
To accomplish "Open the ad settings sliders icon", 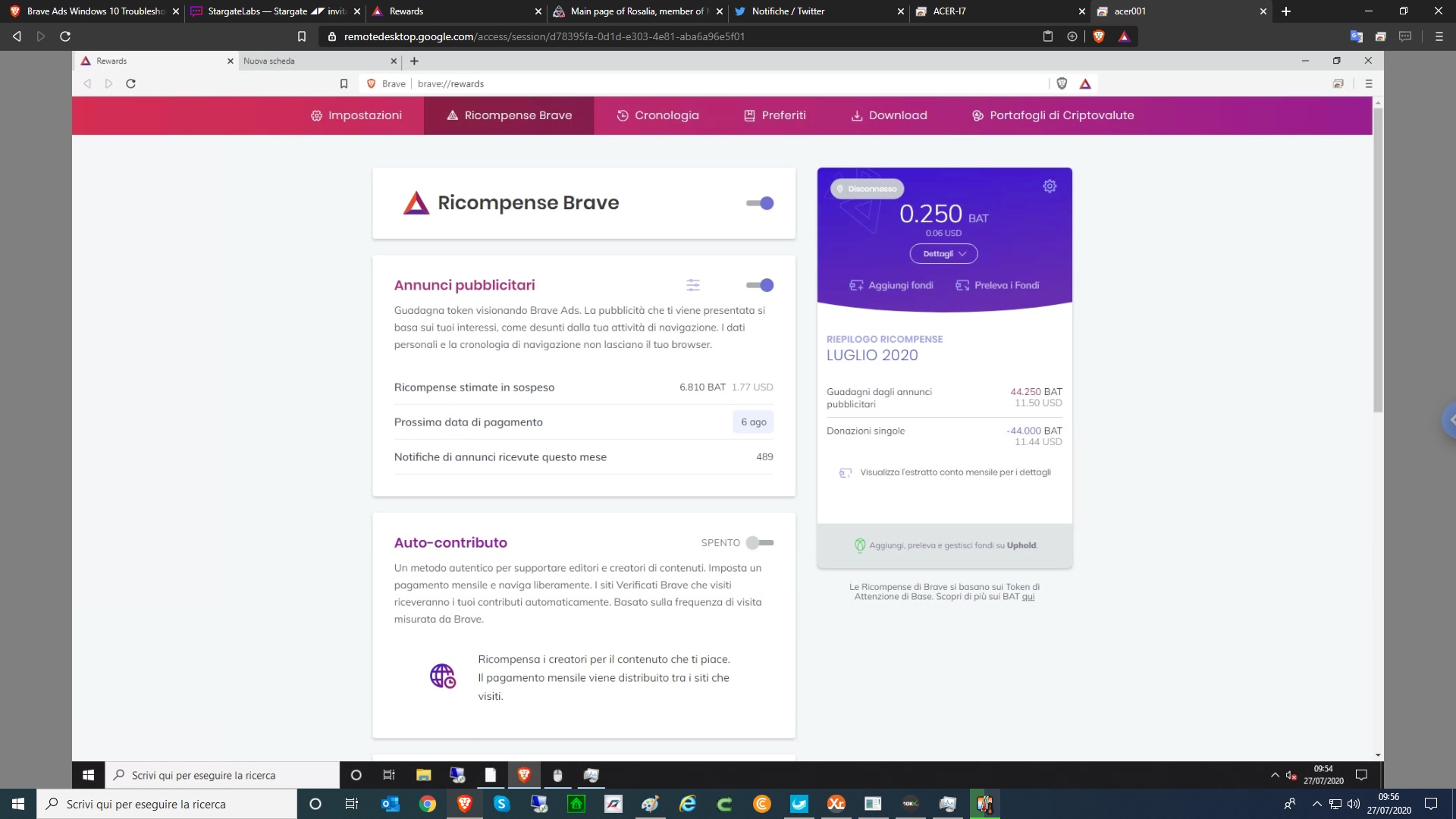I will point(693,285).
